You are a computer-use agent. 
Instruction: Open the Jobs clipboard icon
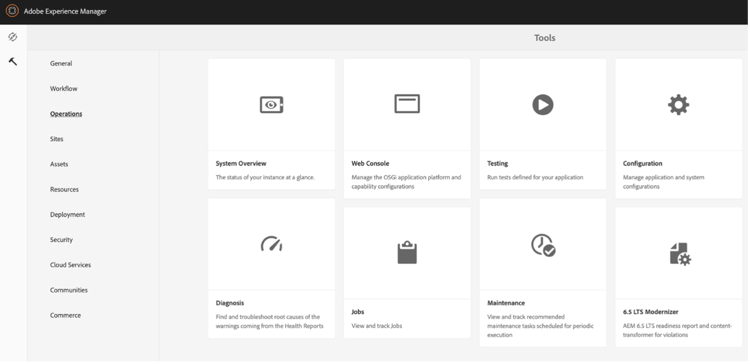coord(407,252)
